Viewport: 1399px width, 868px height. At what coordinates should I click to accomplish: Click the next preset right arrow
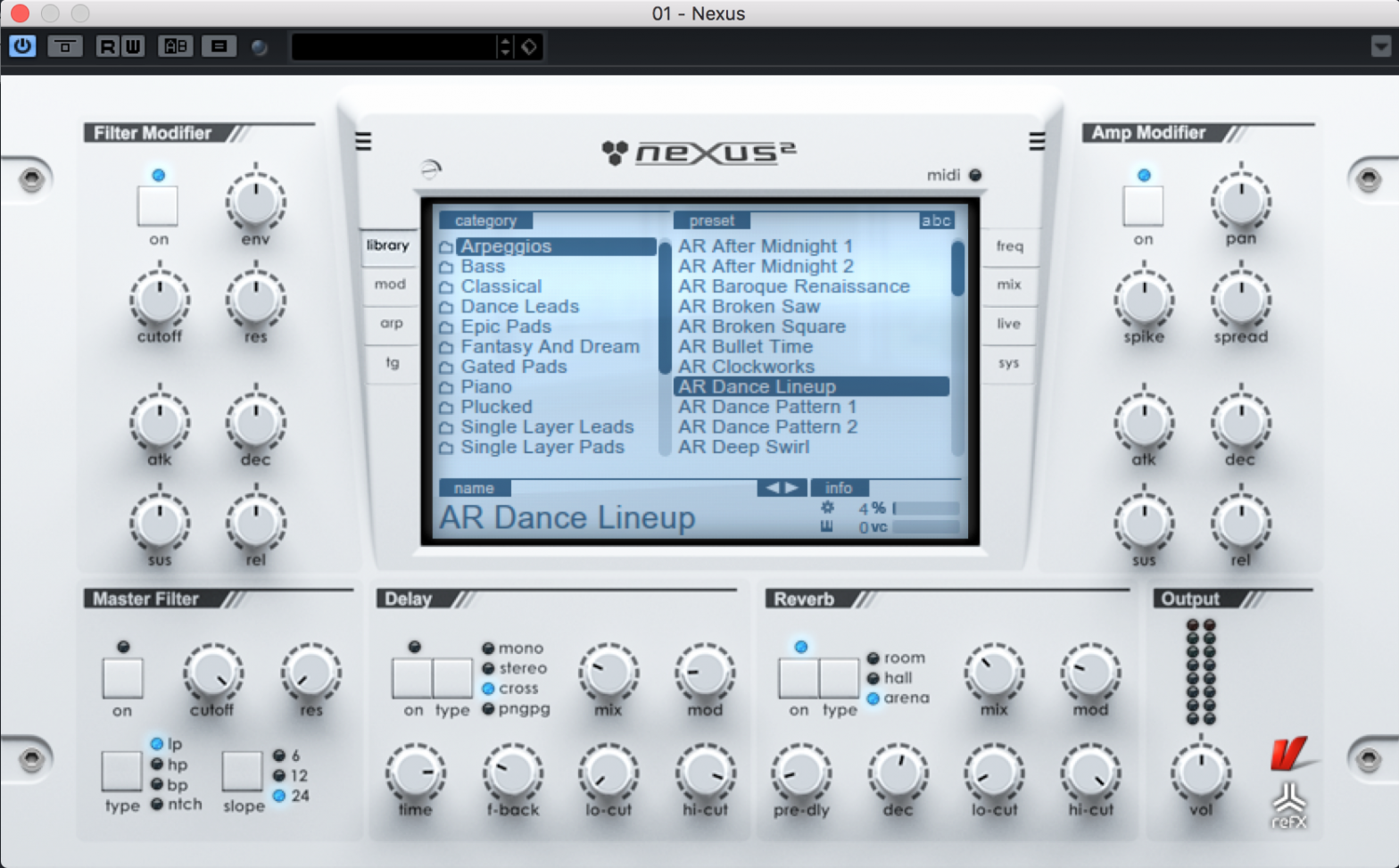791,487
